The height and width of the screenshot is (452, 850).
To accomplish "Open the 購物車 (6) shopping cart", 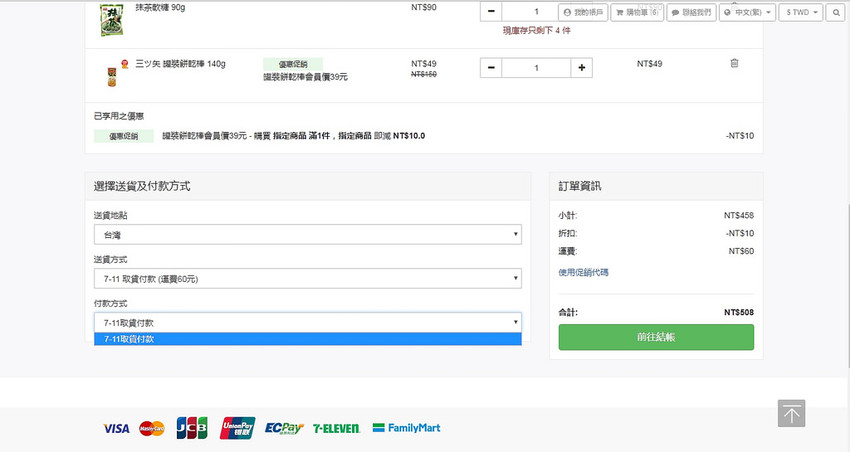I will click(637, 12).
